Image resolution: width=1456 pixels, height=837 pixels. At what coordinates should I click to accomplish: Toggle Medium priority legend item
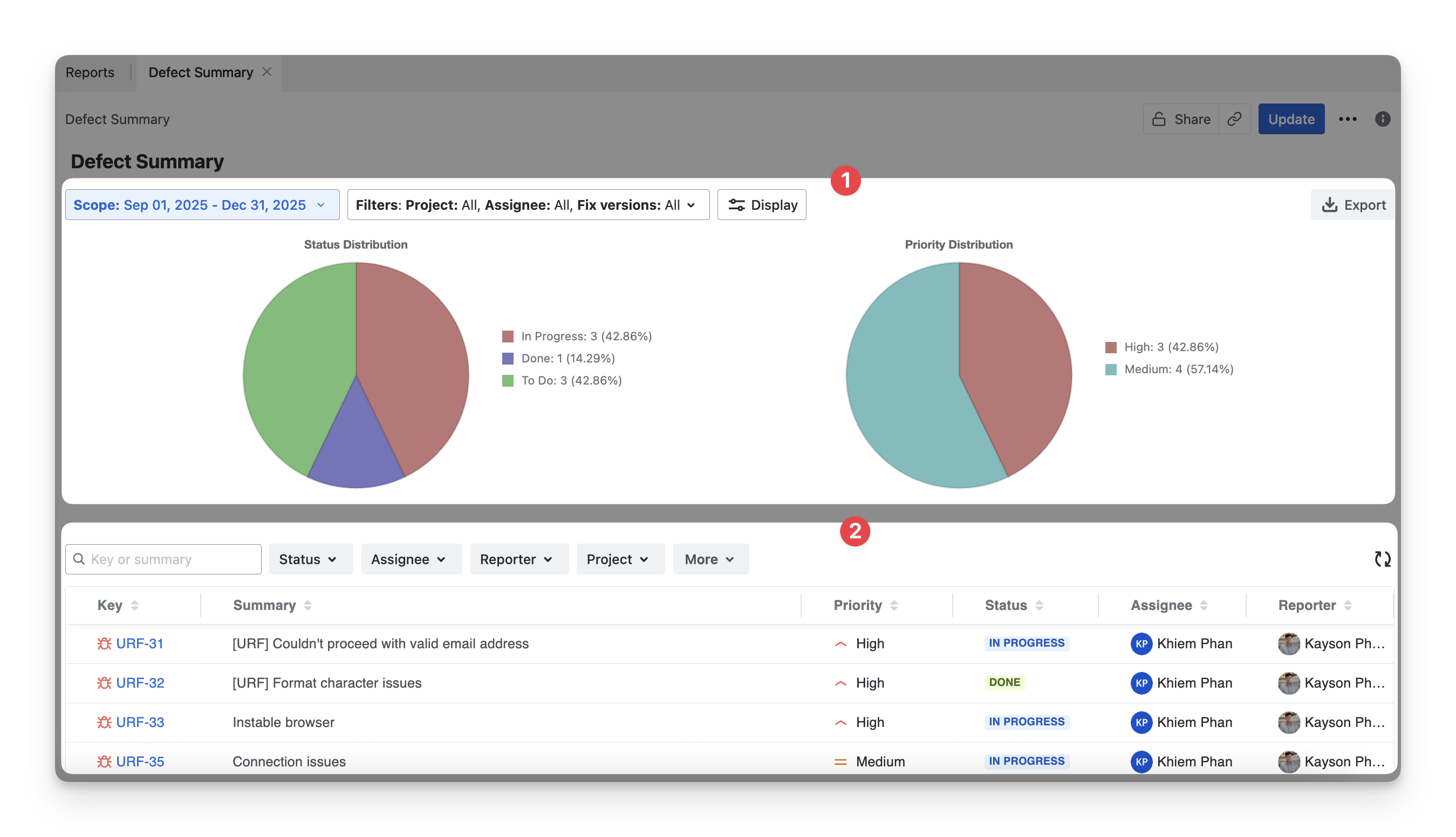[x=1178, y=369]
